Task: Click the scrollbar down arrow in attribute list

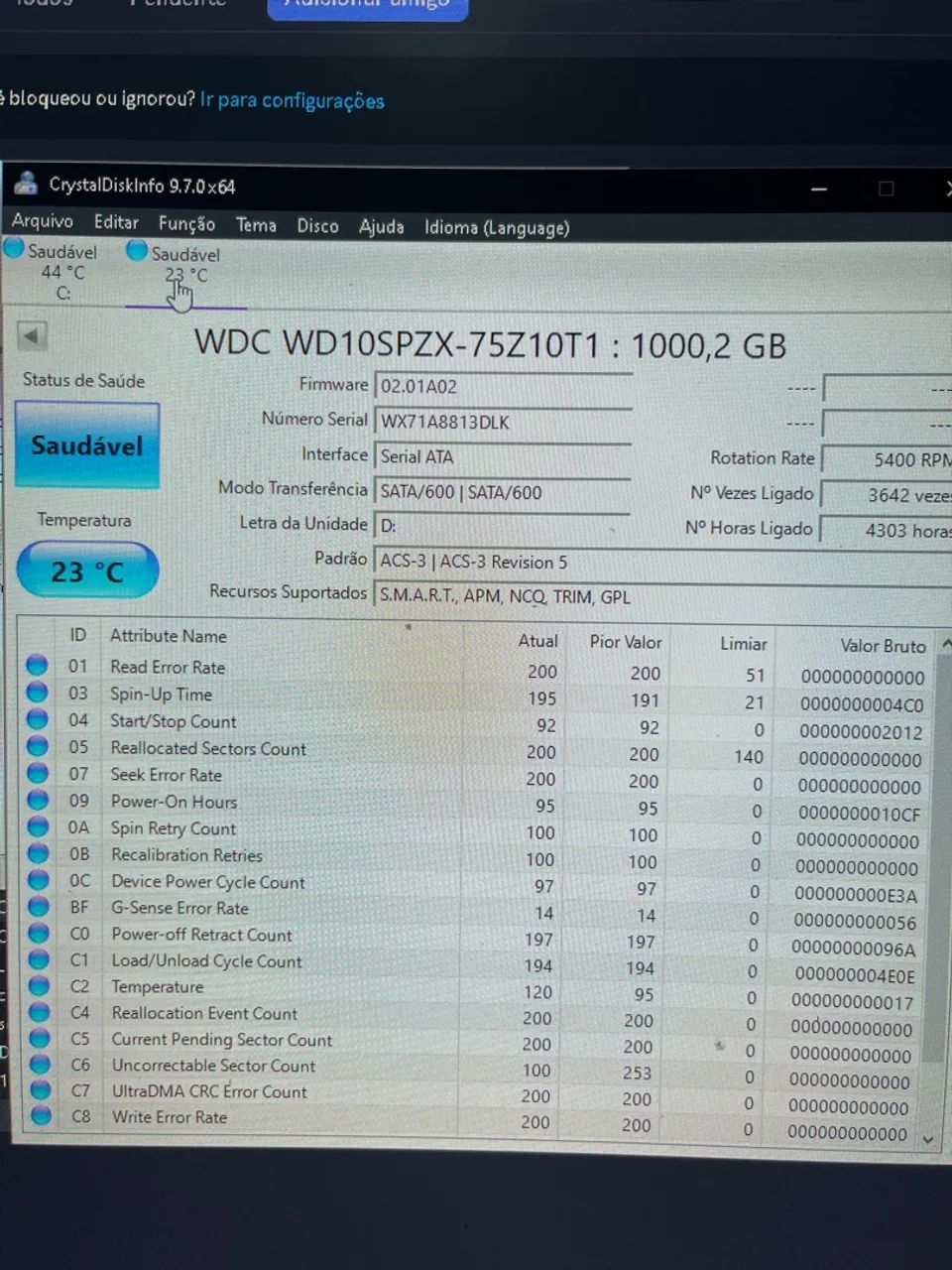Action: point(928,1138)
